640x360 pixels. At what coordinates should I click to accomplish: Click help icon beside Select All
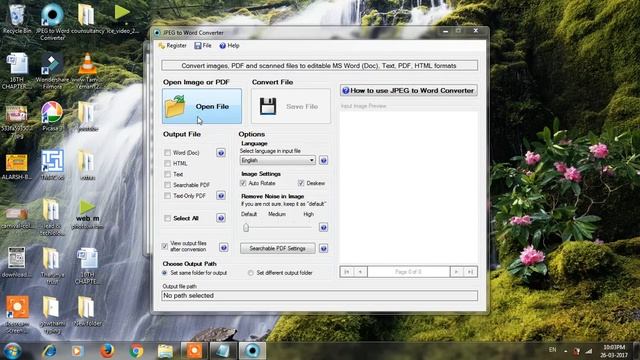tap(221, 218)
